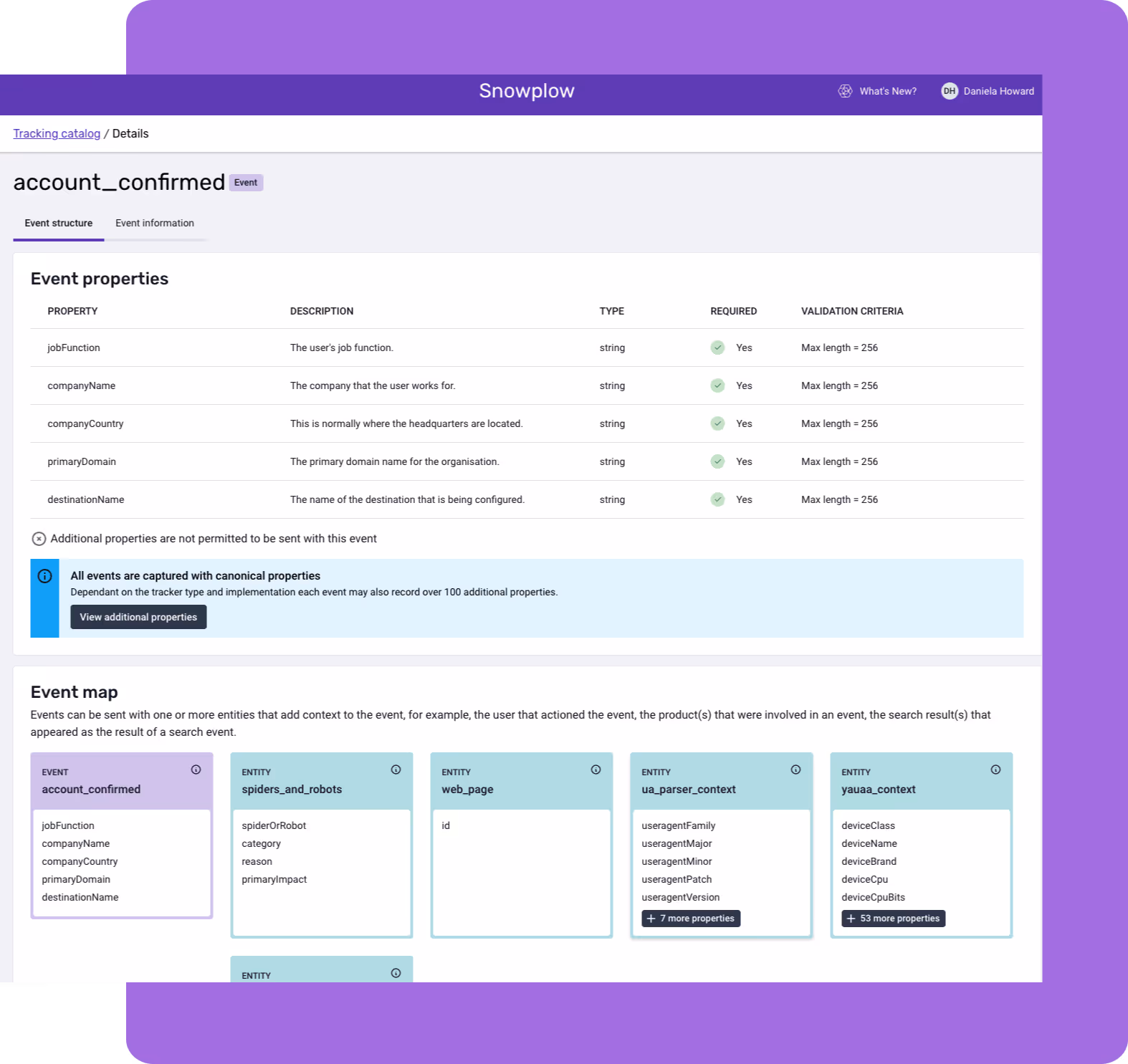Select the ua_parser_context entity card header
This screenshot has width=1128, height=1064.
coord(722,781)
